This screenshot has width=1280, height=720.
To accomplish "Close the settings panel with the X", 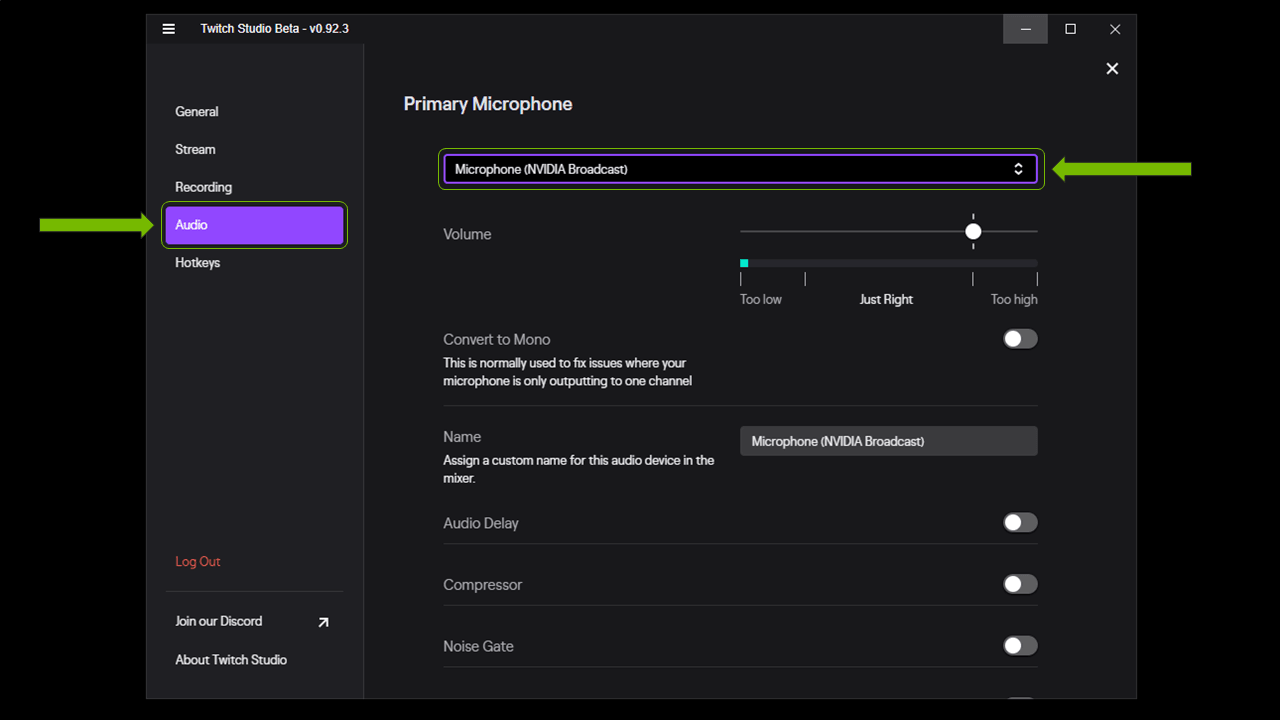I will pos(1112,68).
